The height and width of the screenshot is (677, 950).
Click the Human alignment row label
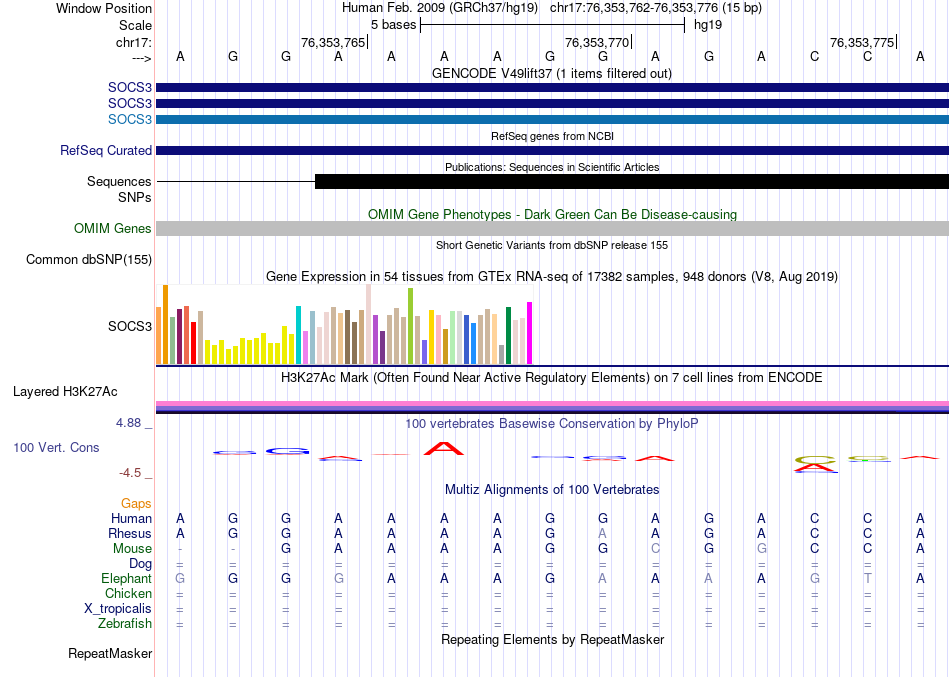click(x=131, y=519)
